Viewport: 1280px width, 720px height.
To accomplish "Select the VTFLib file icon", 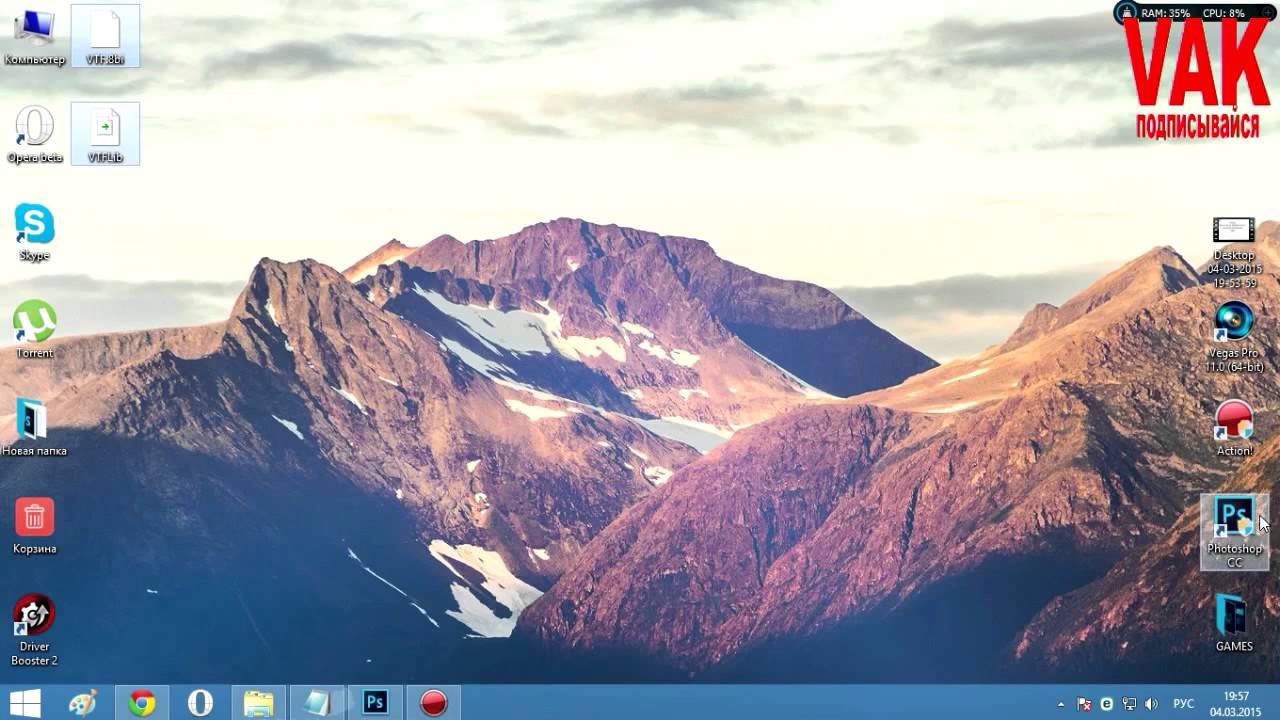I will pyautogui.click(x=105, y=134).
